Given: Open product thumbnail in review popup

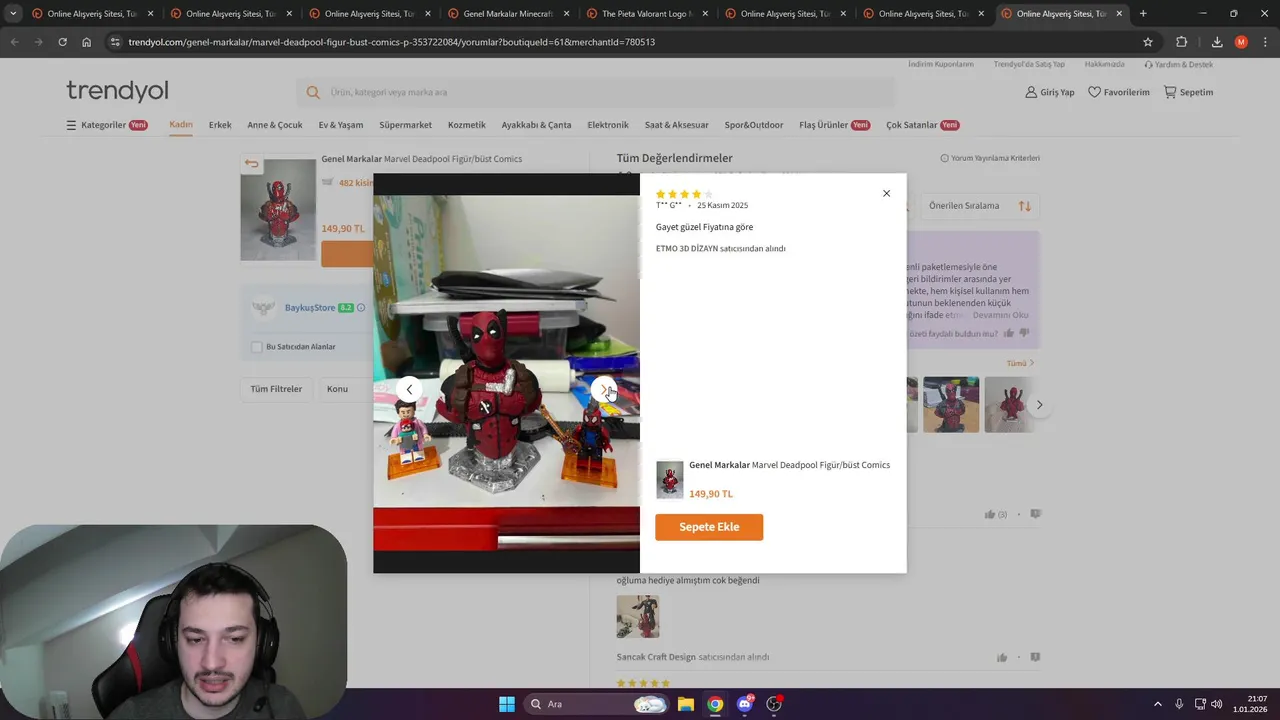Looking at the screenshot, I should [670, 480].
